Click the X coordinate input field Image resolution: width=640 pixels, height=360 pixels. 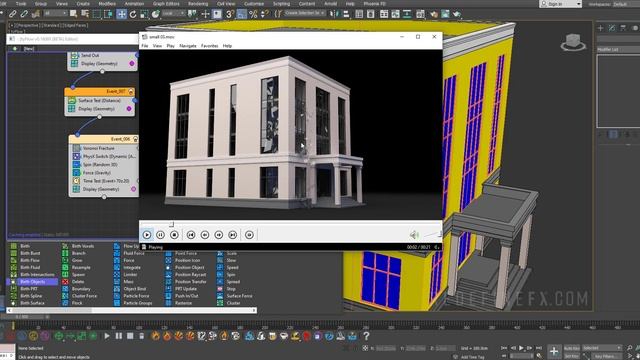(x=385, y=348)
